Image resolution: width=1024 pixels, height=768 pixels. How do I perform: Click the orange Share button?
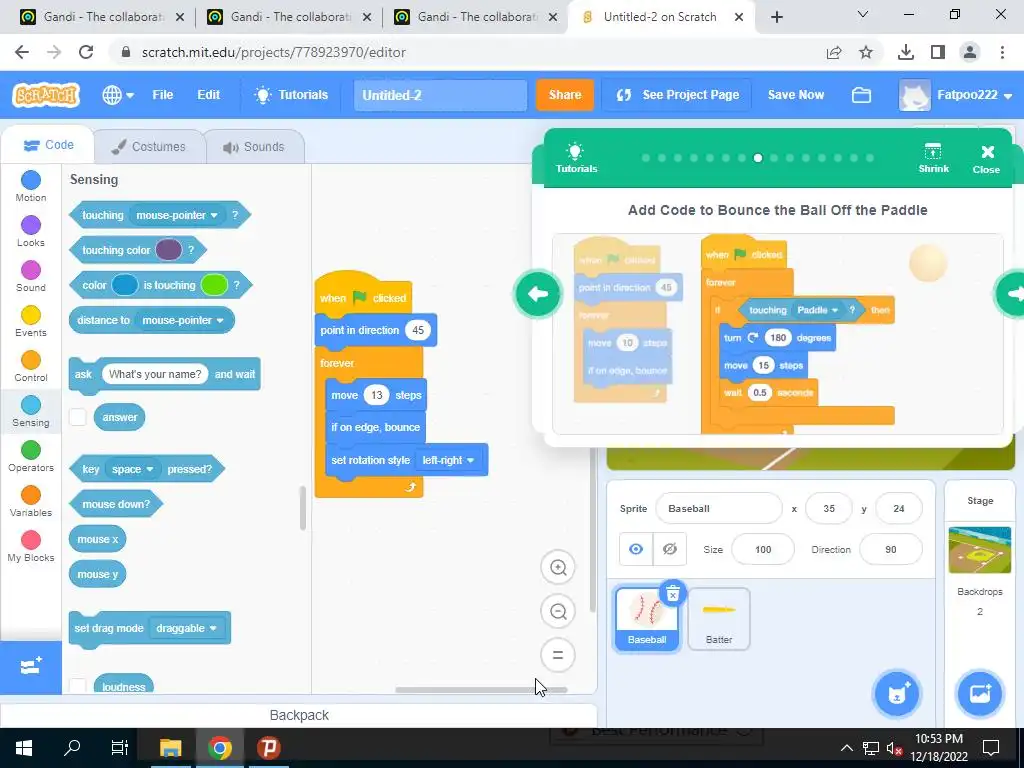(565, 95)
